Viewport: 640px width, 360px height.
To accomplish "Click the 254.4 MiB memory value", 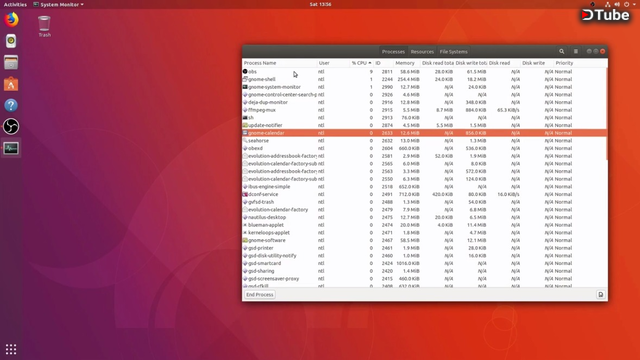I will 408,79.
